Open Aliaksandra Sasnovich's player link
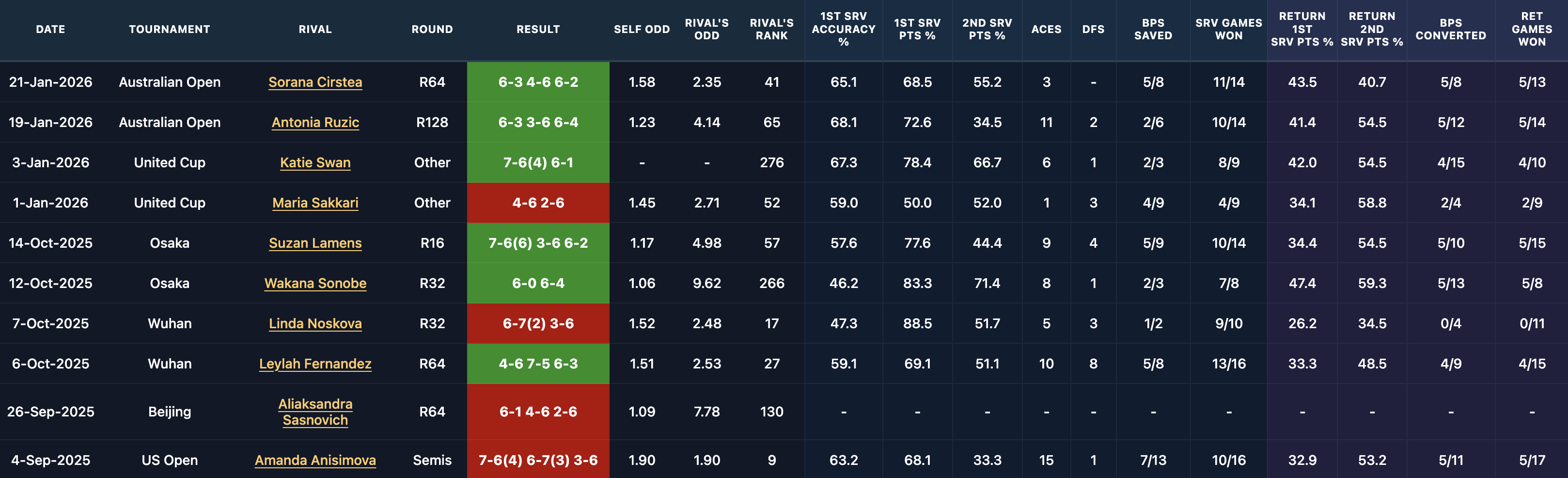 point(314,412)
